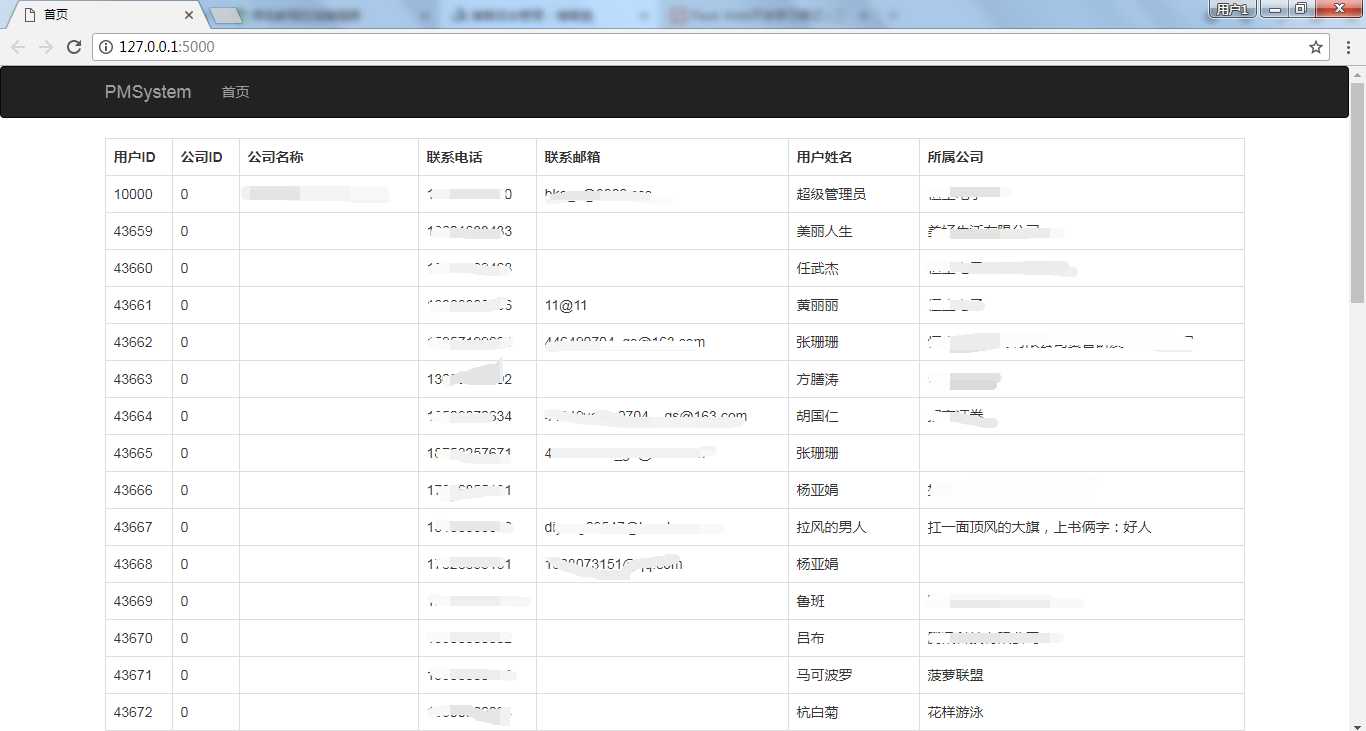Select the name 拉风的男人
Viewport: 1366px width, 731px height.
pos(831,527)
